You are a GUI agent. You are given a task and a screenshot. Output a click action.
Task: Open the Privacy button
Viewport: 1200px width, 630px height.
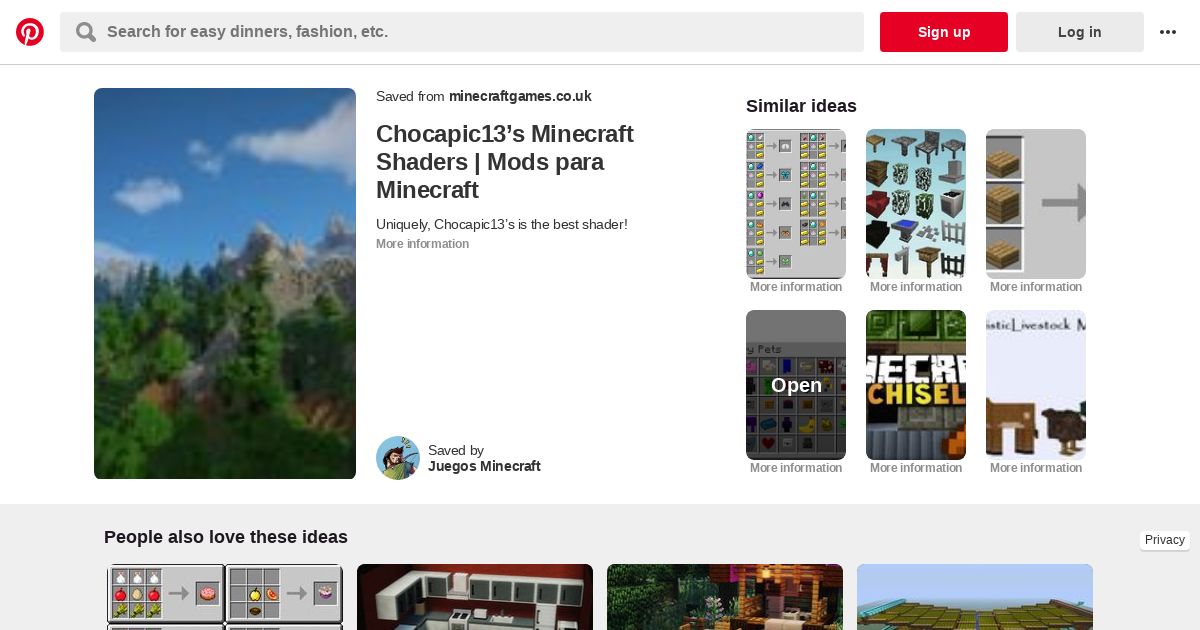(1165, 540)
